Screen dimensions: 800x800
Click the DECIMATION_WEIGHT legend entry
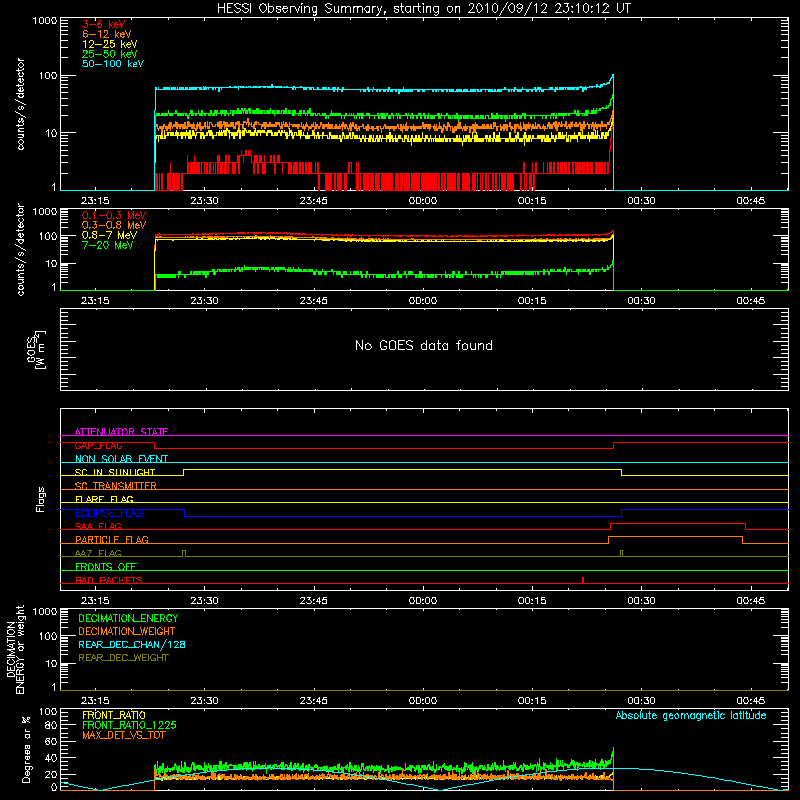click(127, 631)
